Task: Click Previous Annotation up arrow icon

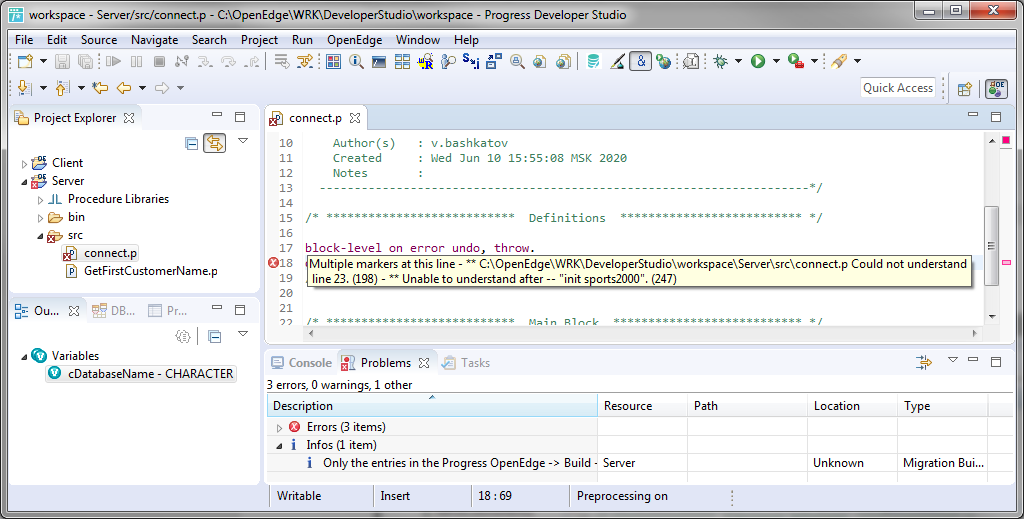Action: (62, 87)
